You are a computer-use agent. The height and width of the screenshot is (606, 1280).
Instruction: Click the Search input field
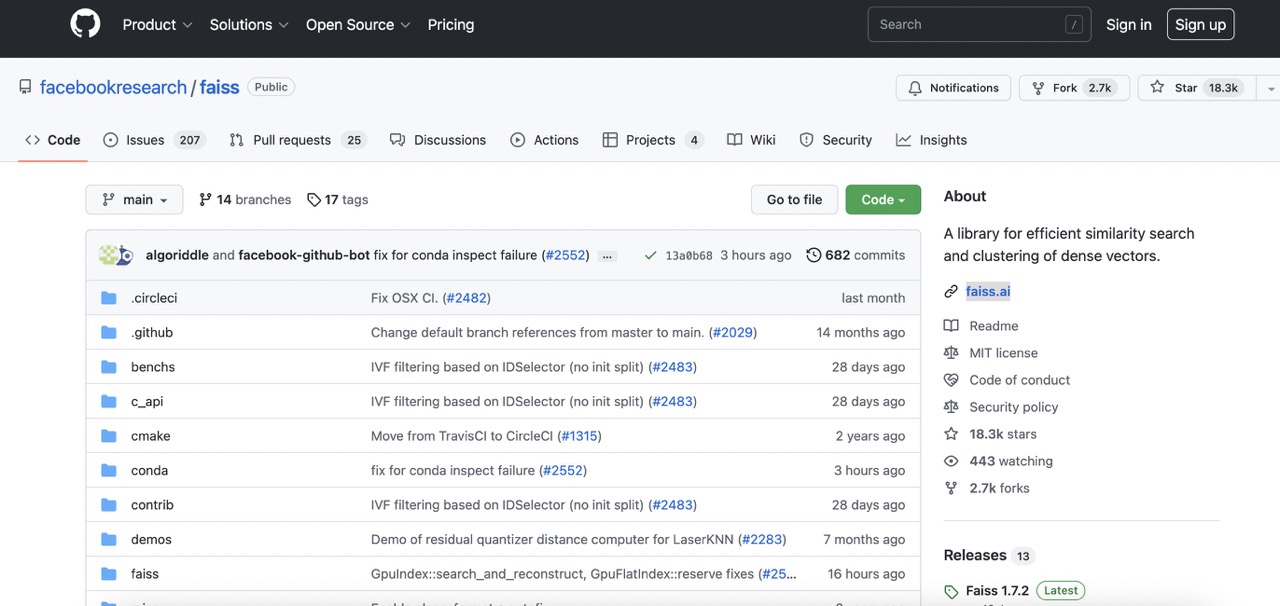point(979,25)
